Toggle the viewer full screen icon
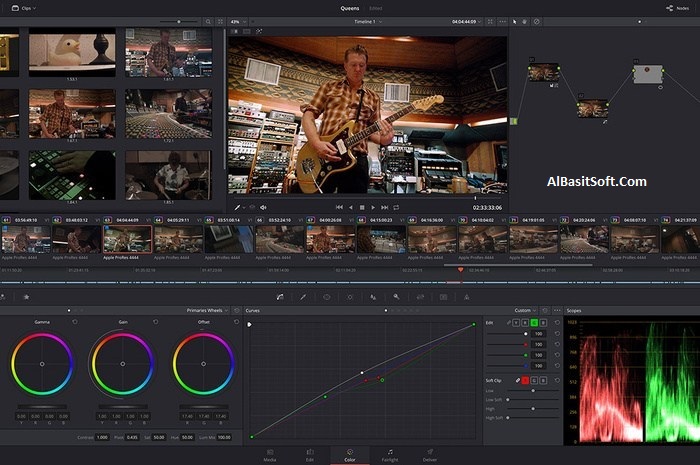The image size is (700, 465). tap(490, 21)
